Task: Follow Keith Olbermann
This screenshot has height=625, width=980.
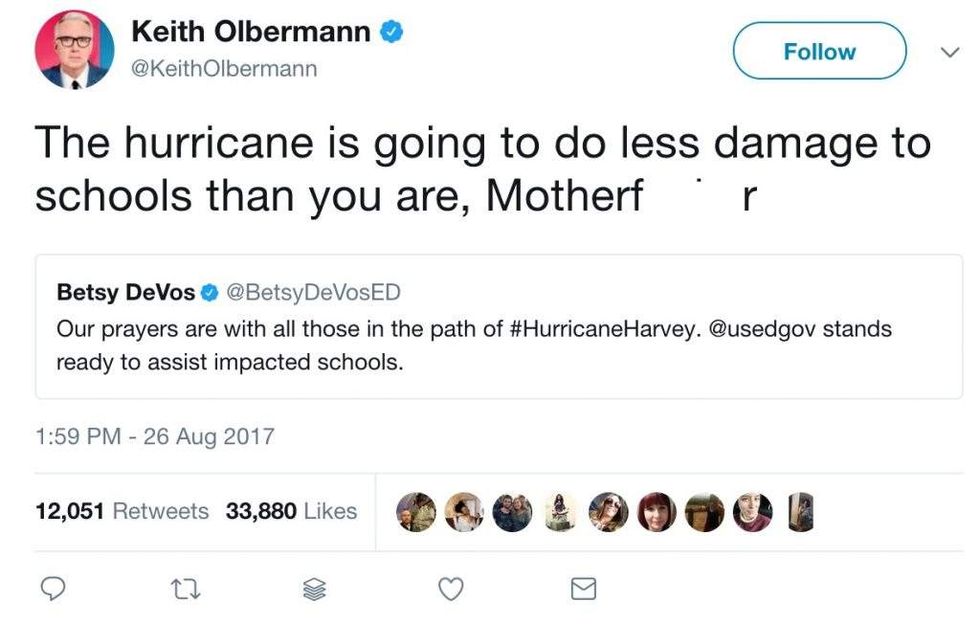Action: 819,52
